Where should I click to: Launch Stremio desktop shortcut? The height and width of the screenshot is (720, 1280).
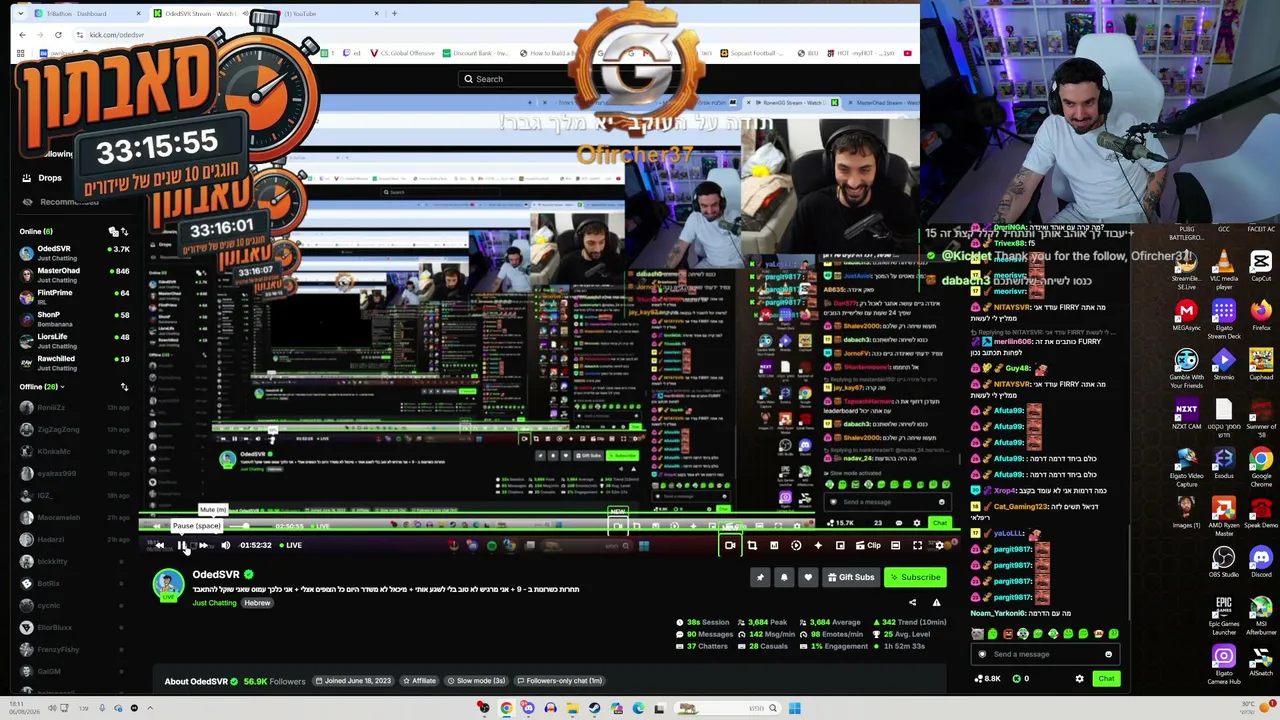pos(1223,364)
